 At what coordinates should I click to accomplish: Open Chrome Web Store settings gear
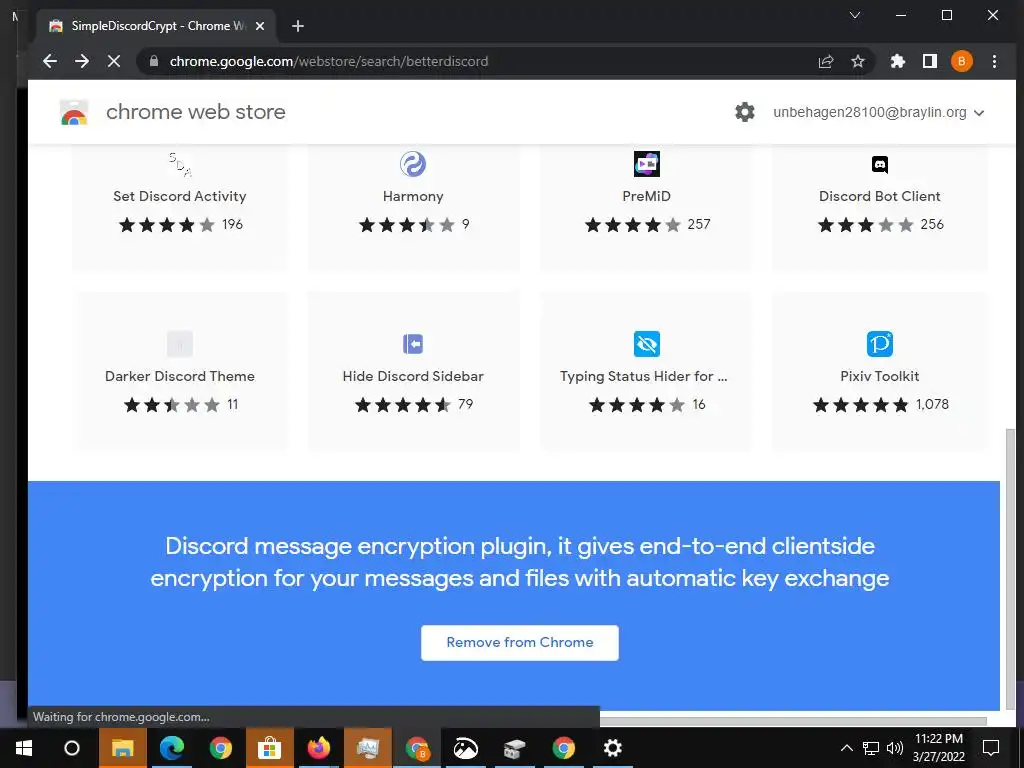(x=744, y=112)
